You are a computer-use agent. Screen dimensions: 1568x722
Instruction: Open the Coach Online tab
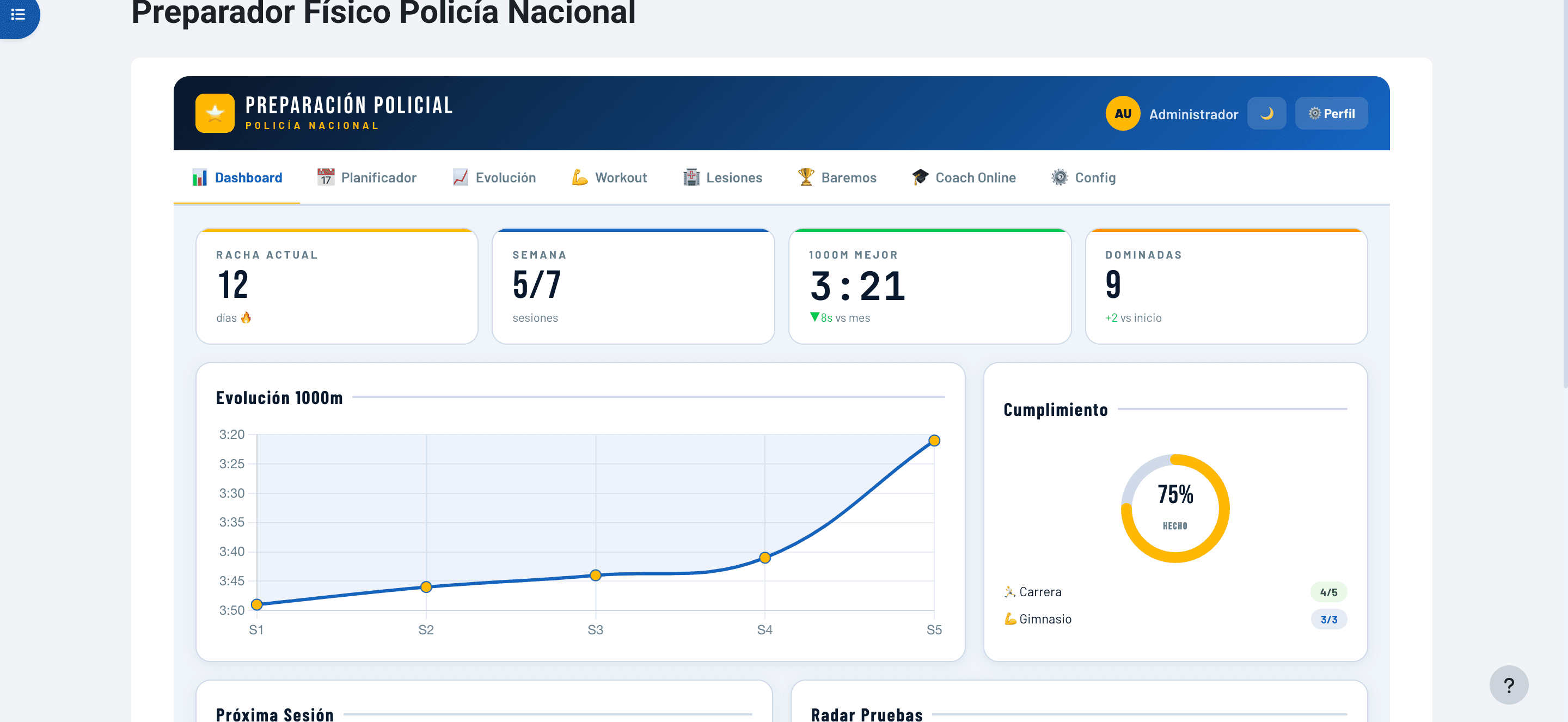pos(964,177)
